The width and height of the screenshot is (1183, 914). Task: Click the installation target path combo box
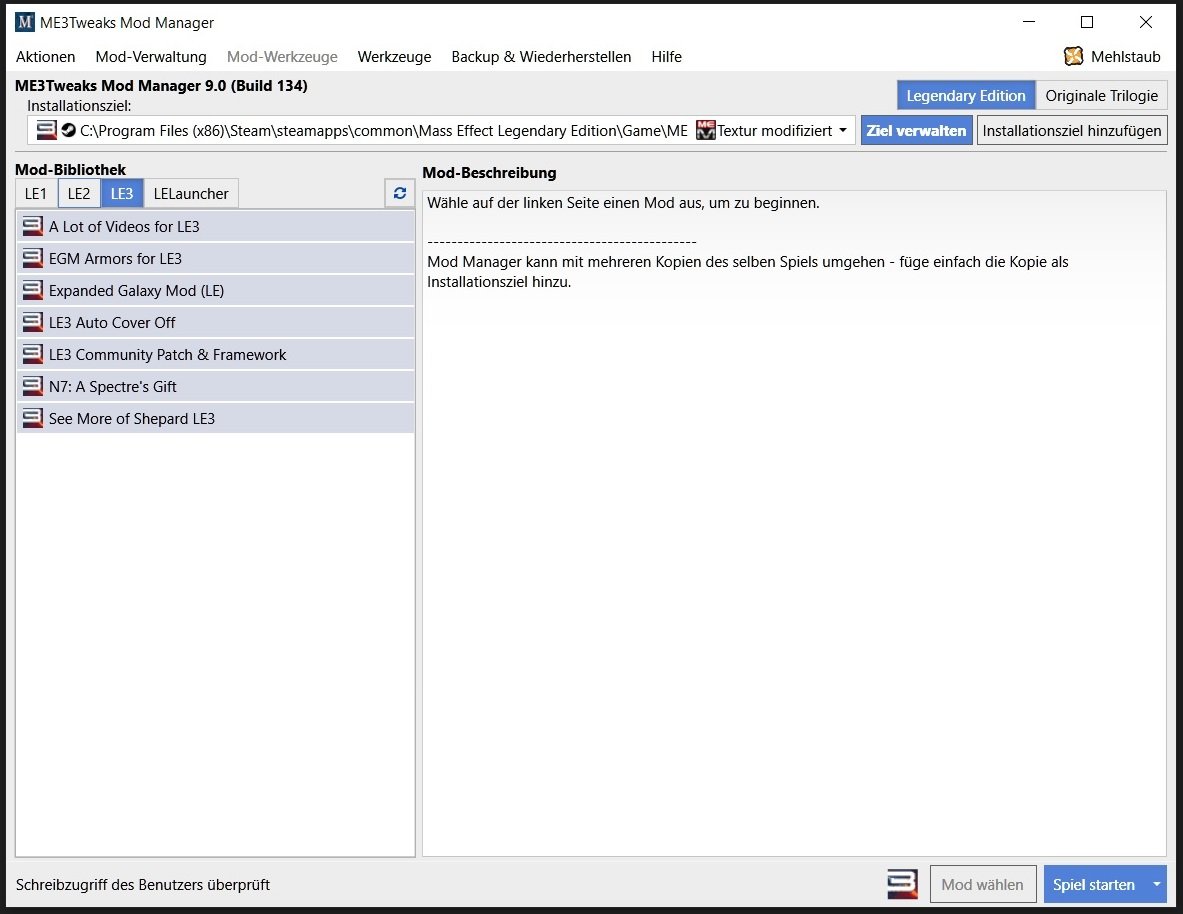tap(441, 131)
